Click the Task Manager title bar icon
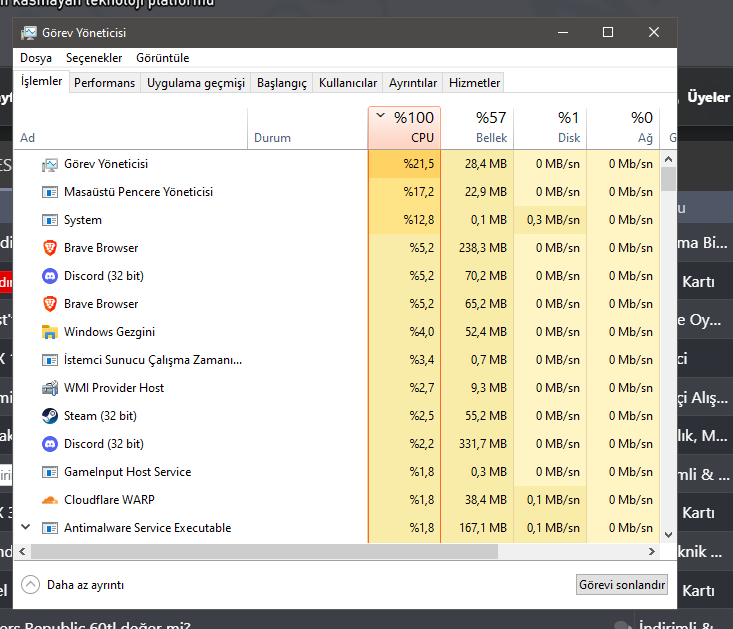 29,33
